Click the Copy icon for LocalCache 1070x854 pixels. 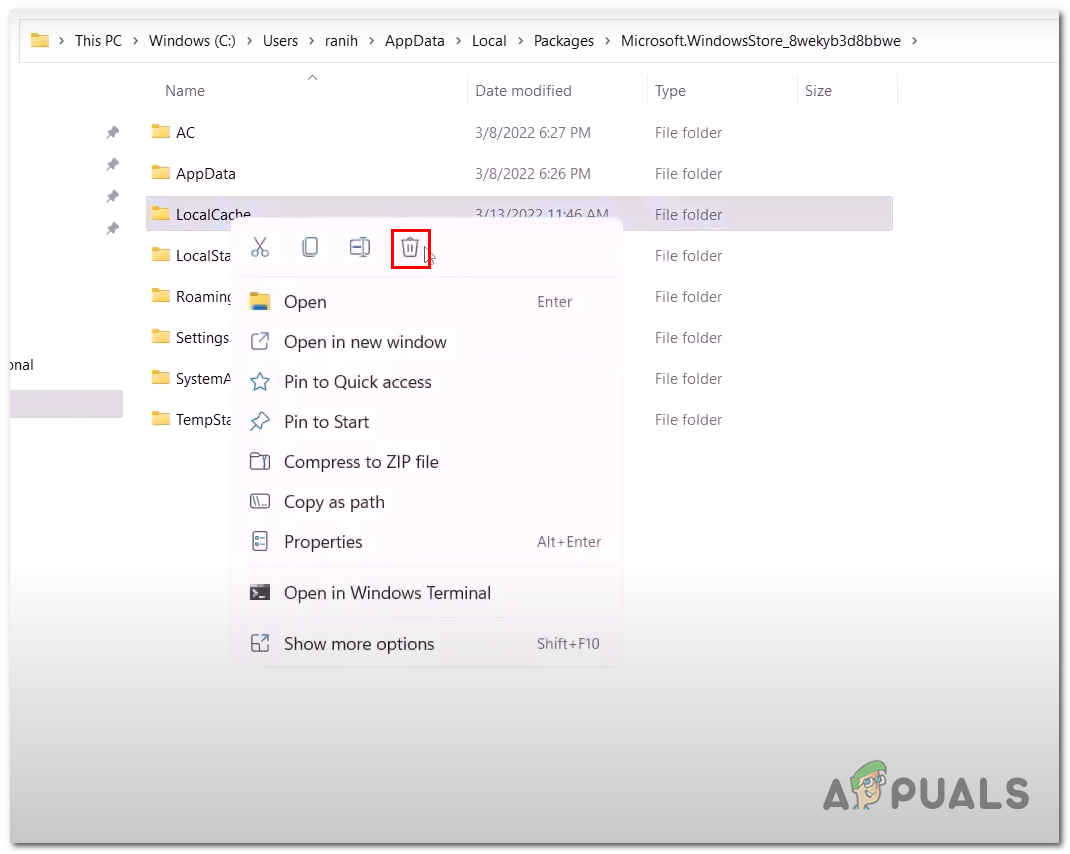310,247
